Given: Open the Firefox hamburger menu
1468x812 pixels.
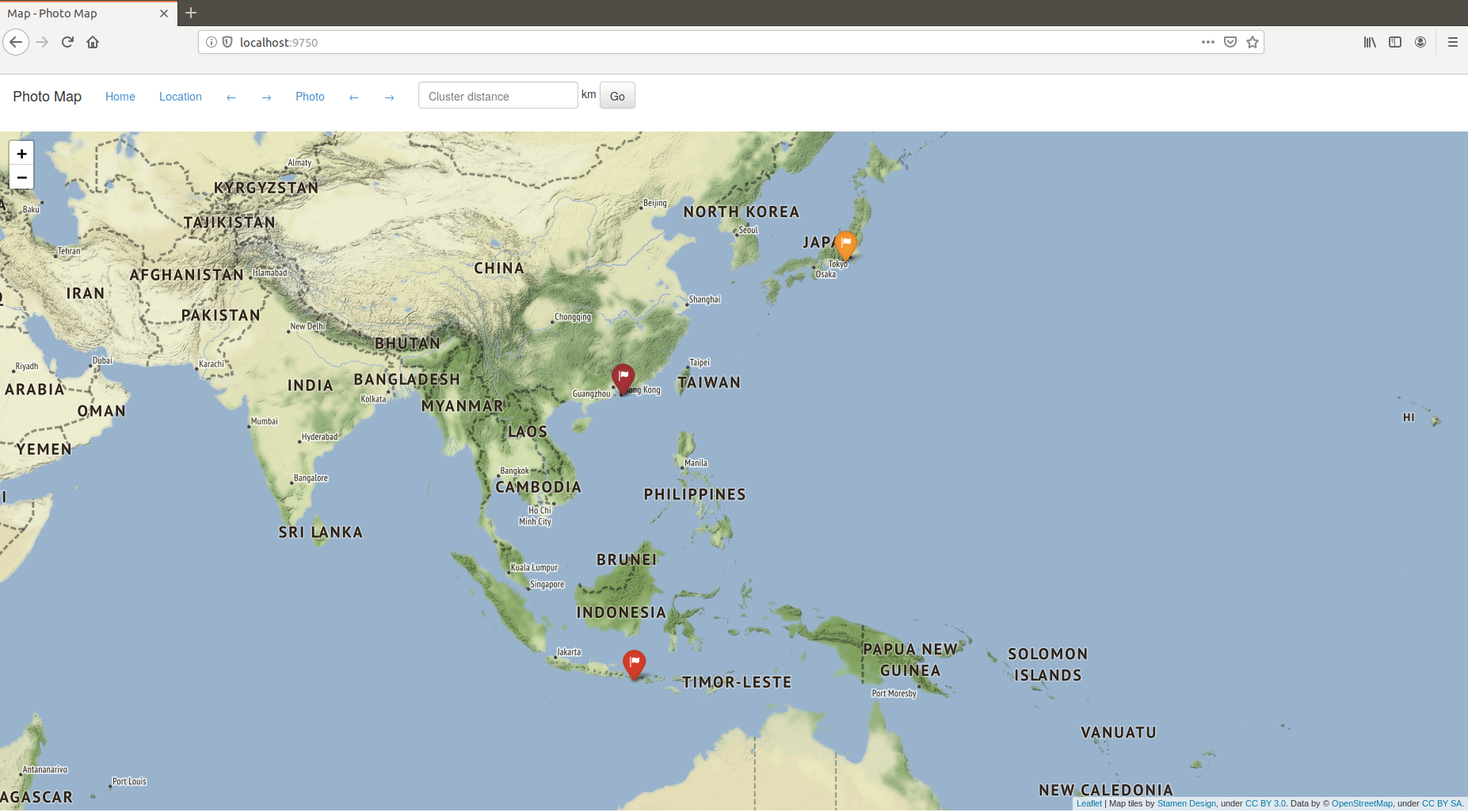Looking at the screenshot, I should pyautogui.click(x=1454, y=42).
